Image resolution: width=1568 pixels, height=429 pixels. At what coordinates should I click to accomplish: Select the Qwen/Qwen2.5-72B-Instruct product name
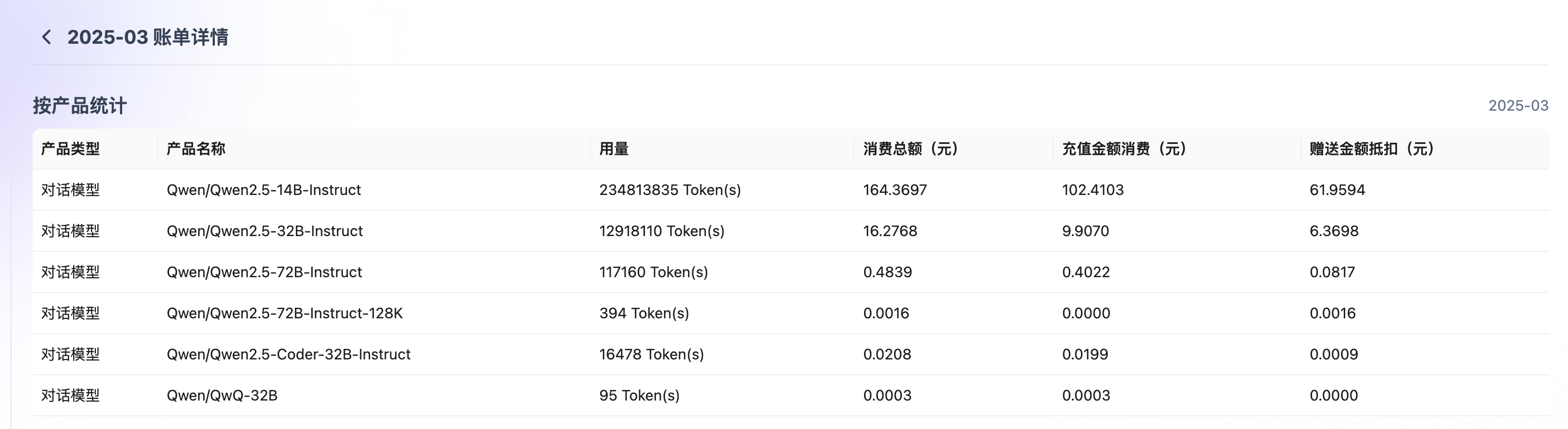[x=264, y=272]
